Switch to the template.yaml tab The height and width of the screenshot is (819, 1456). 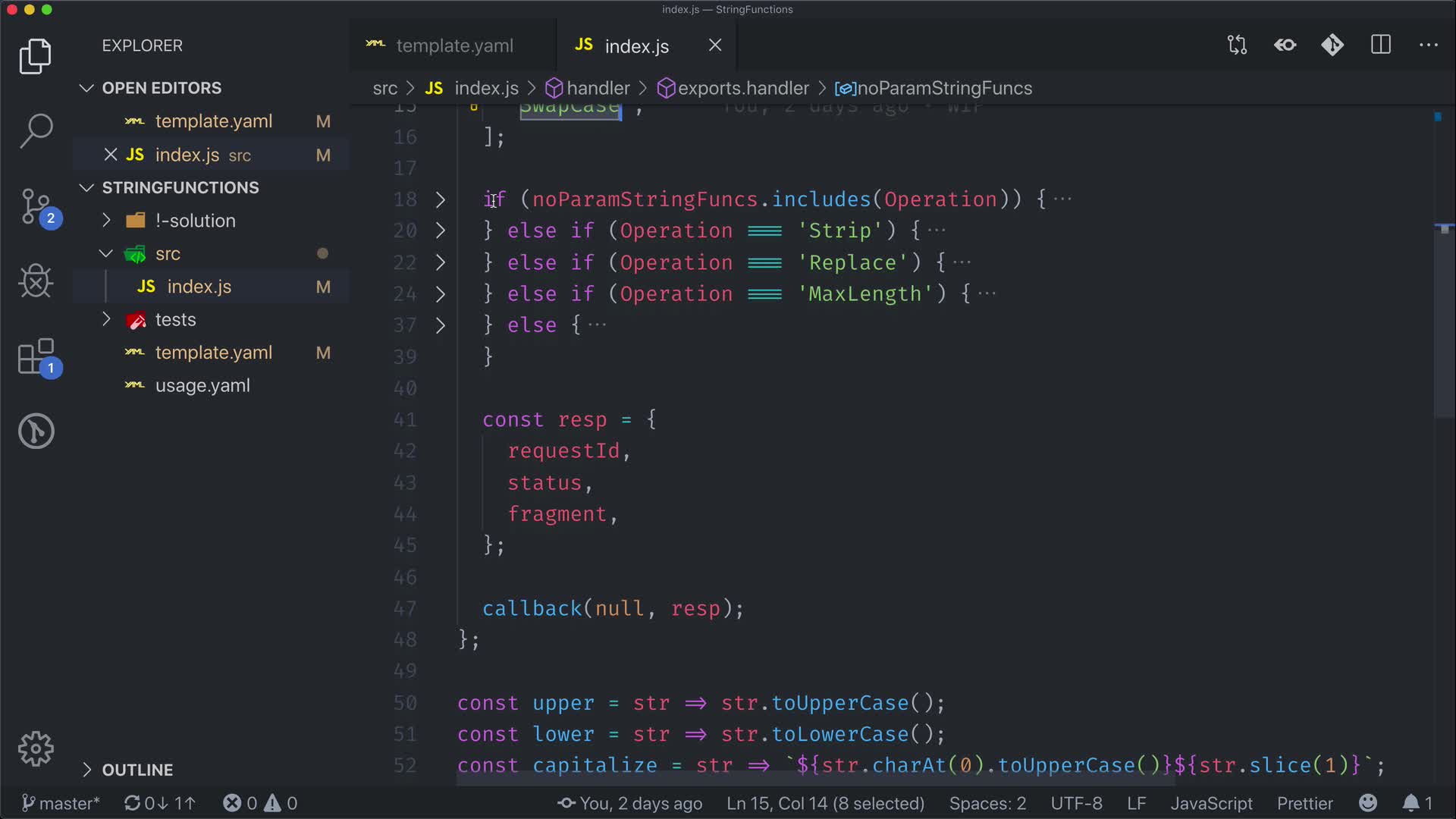tap(453, 45)
